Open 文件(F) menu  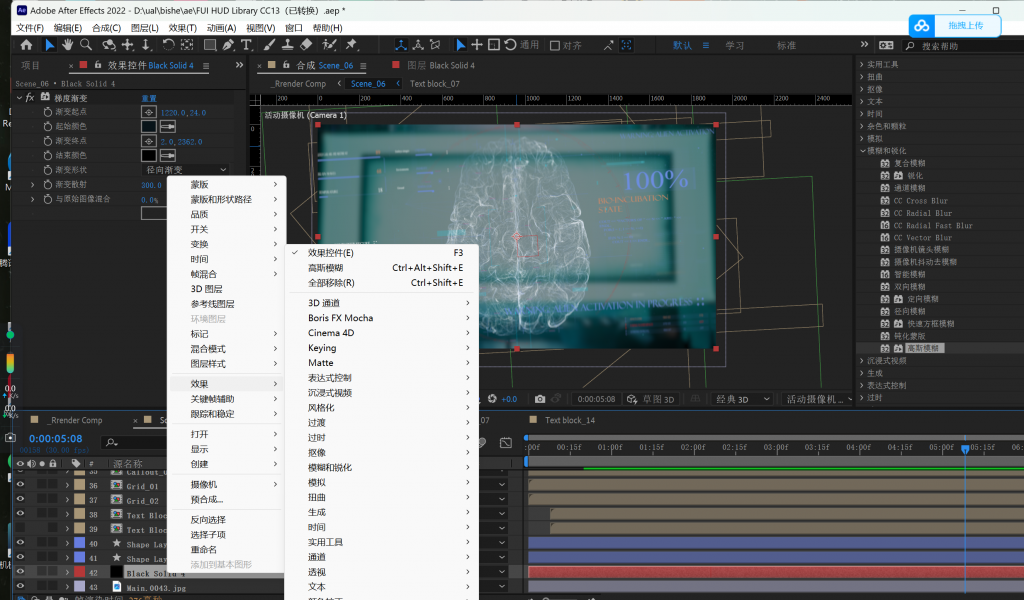30,28
